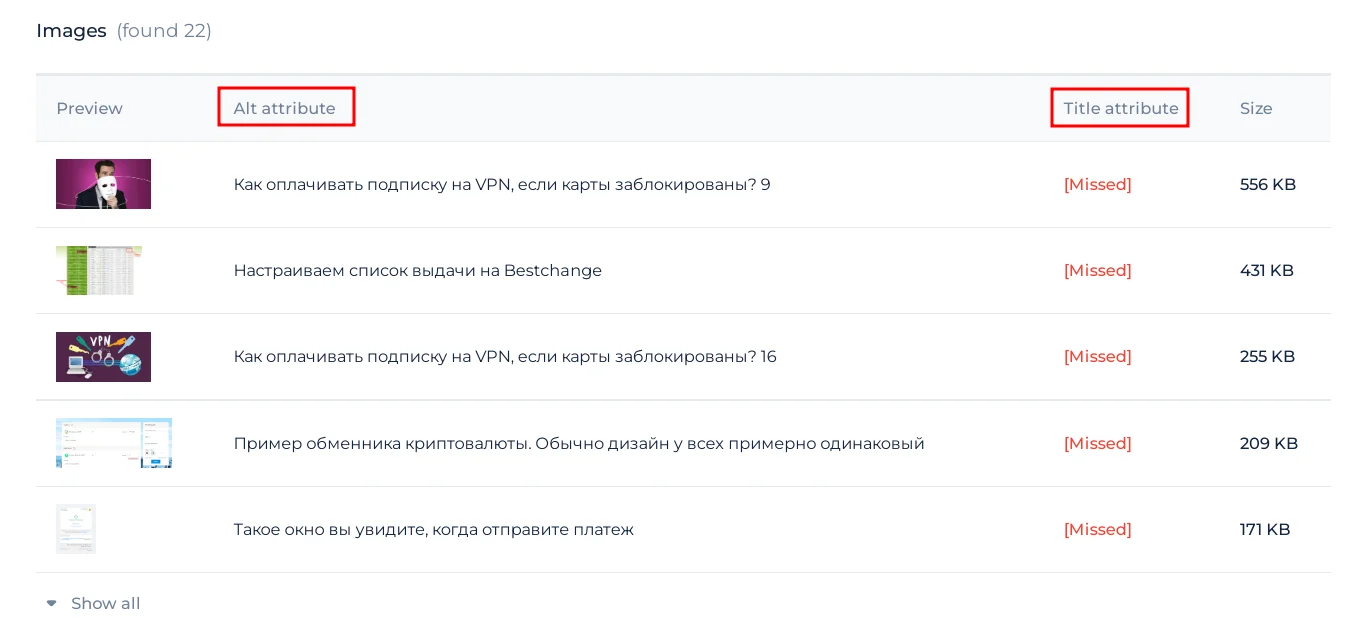1364x642 pixels.
Task: Click [Missed] label in the 556 KB row
Action: coord(1097,185)
